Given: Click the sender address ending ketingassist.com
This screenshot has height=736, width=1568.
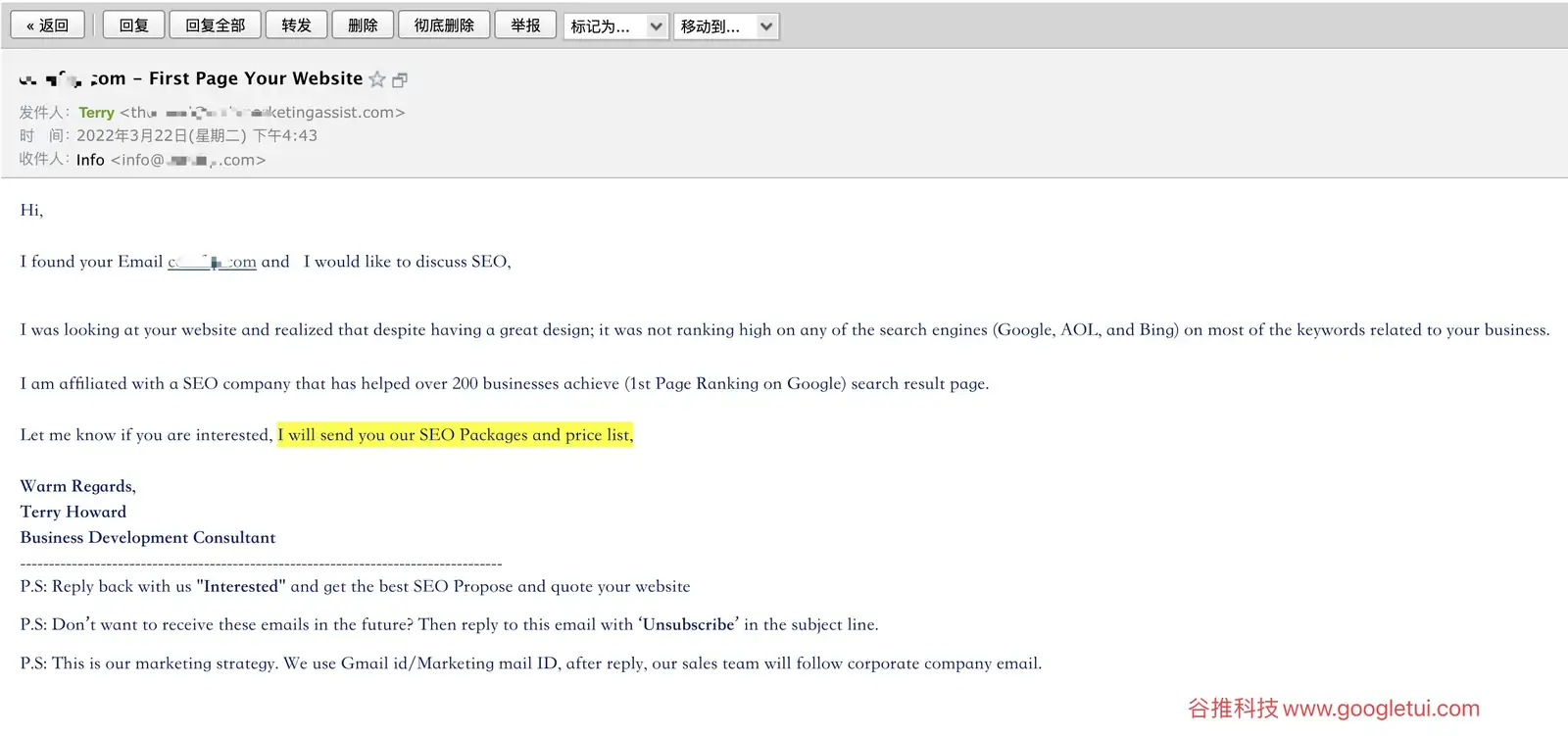Looking at the screenshot, I should [x=263, y=113].
